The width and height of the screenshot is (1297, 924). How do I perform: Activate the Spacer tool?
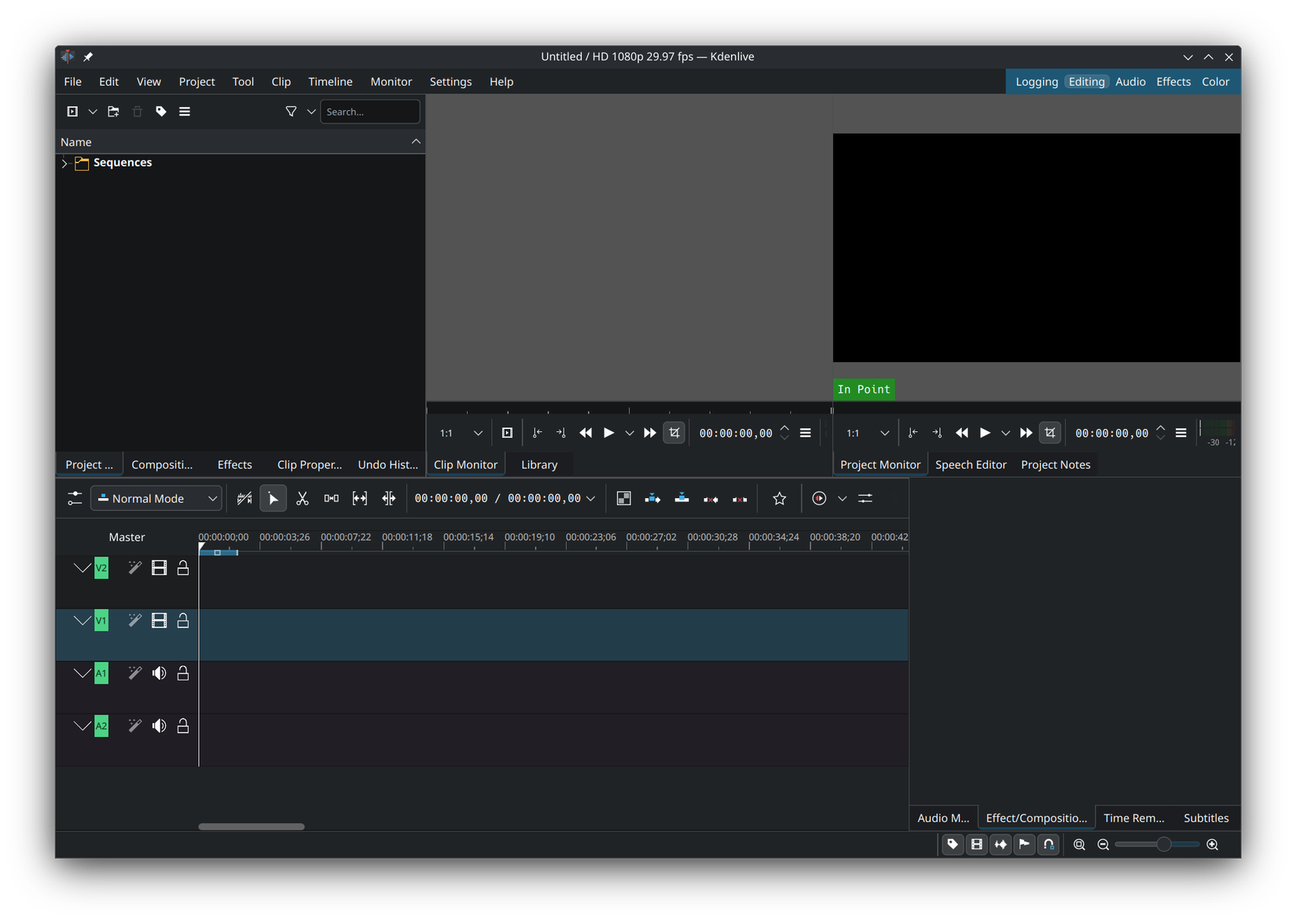point(331,498)
